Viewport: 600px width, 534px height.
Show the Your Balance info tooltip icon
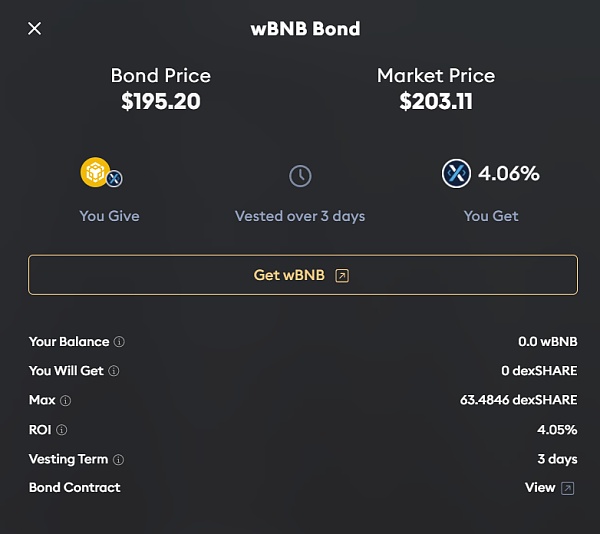click(x=119, y=342)
